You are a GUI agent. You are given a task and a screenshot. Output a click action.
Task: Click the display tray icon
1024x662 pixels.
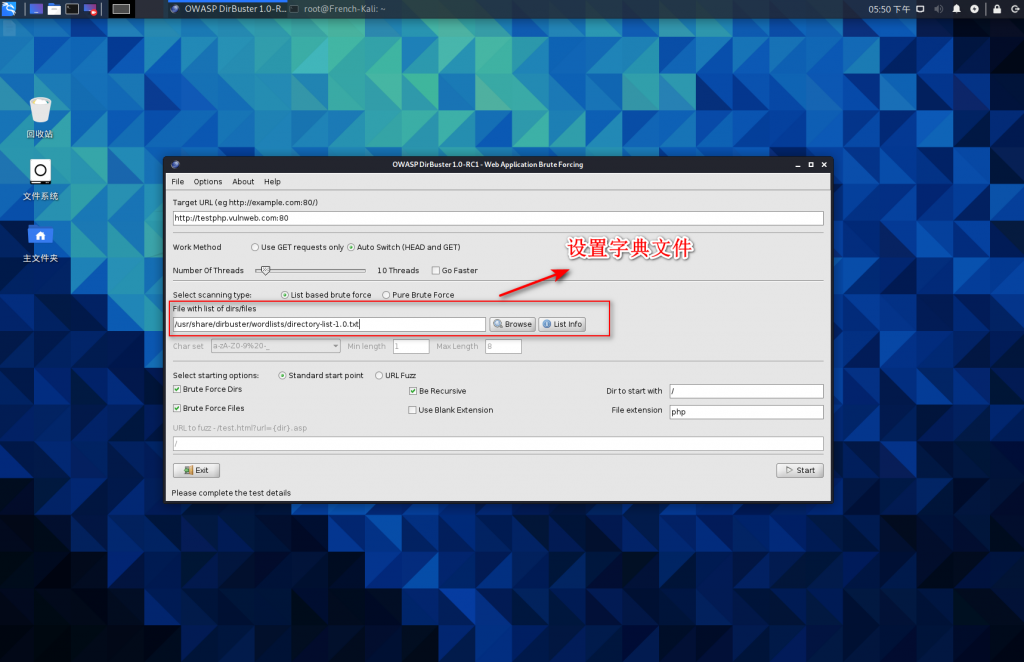click(920, 9)
